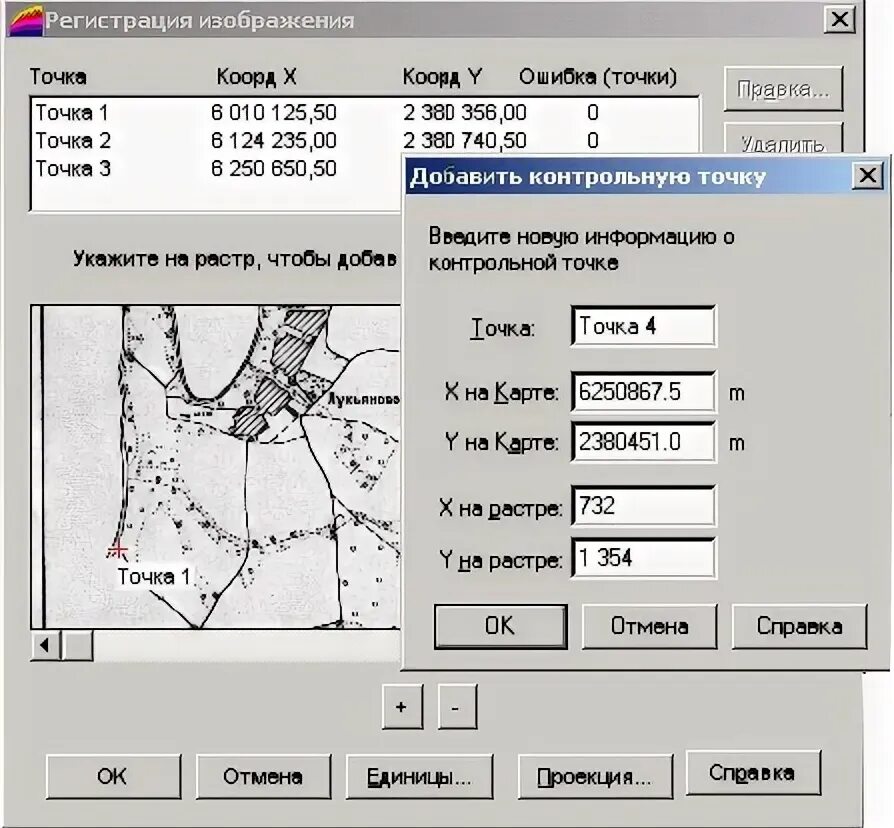Zoom out with the - button
The height and width of the screenshot is (828, 894).
click(457, 707)
